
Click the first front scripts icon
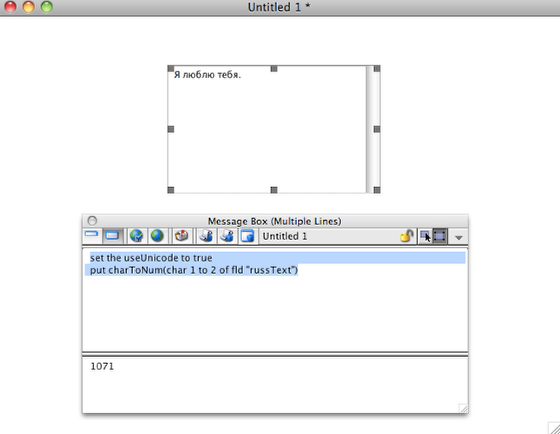[x=205, y=236]
